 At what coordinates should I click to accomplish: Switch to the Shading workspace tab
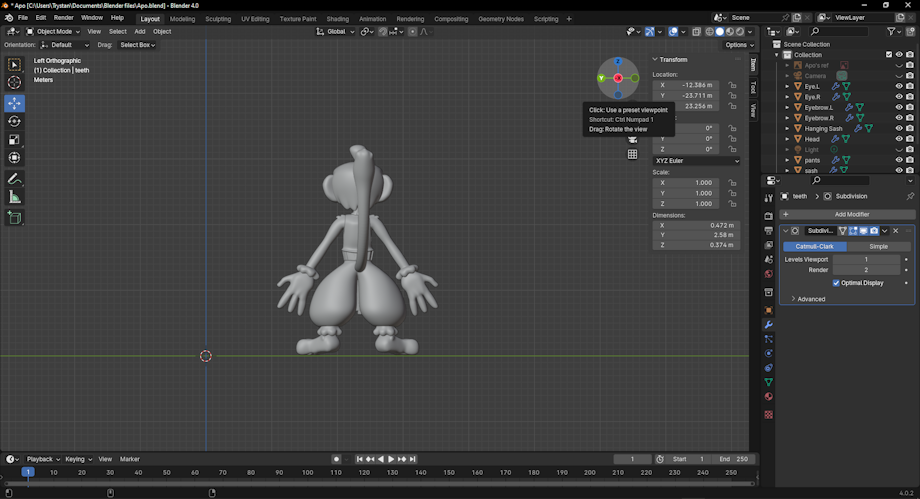(x=337, y=19)
